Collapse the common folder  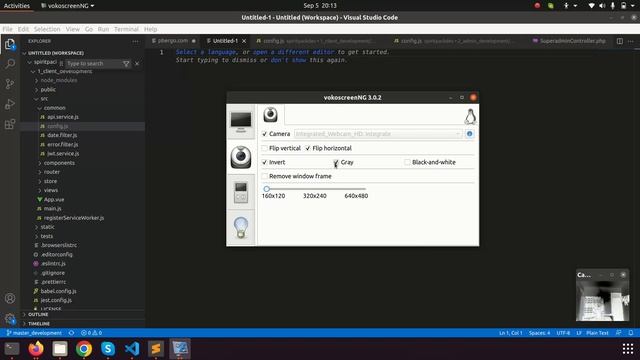(x=54, y=108)
